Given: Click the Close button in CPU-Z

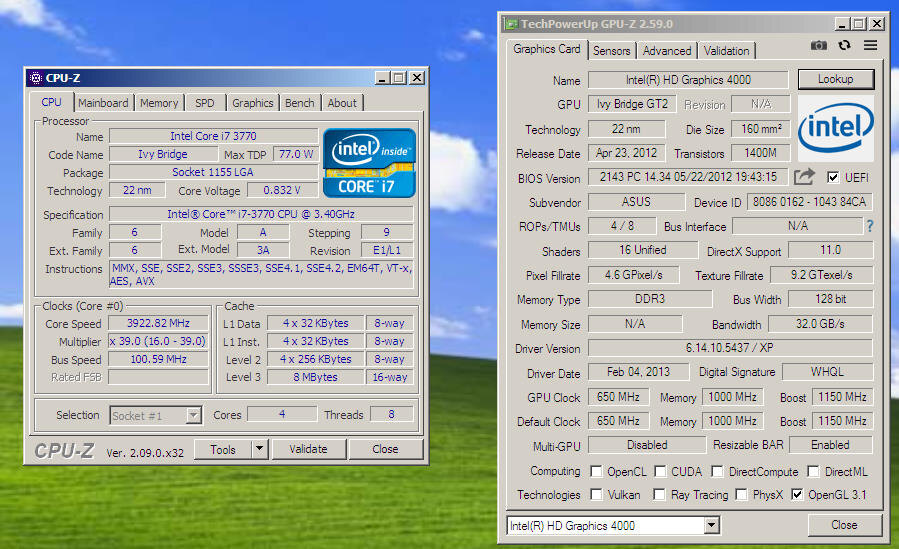Looking at the screenshot, I should pos(385,449).
